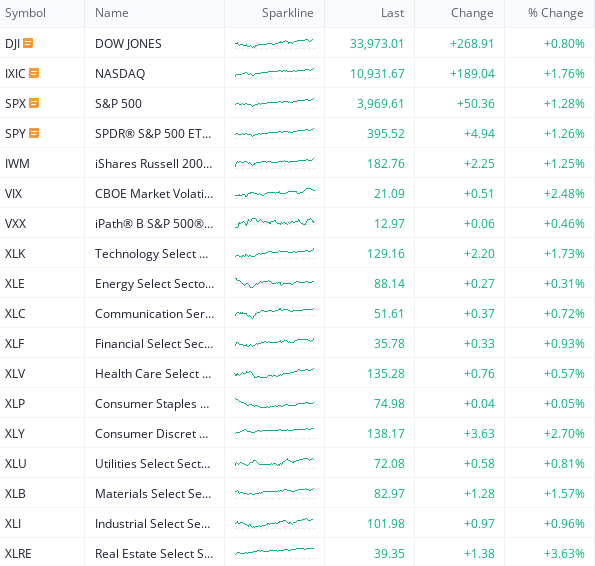Click the NASDAQ name
The height and width of the screenshot is (566, 595).
[x=120, y=74]
